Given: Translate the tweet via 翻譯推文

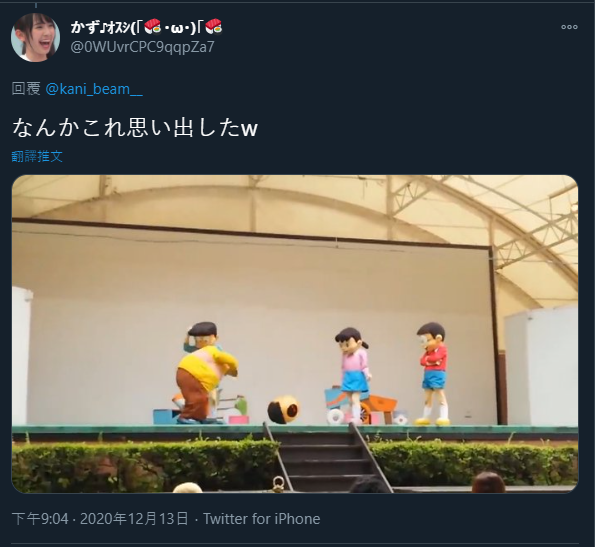Looking at the screenshot, I should coord(37,156).
